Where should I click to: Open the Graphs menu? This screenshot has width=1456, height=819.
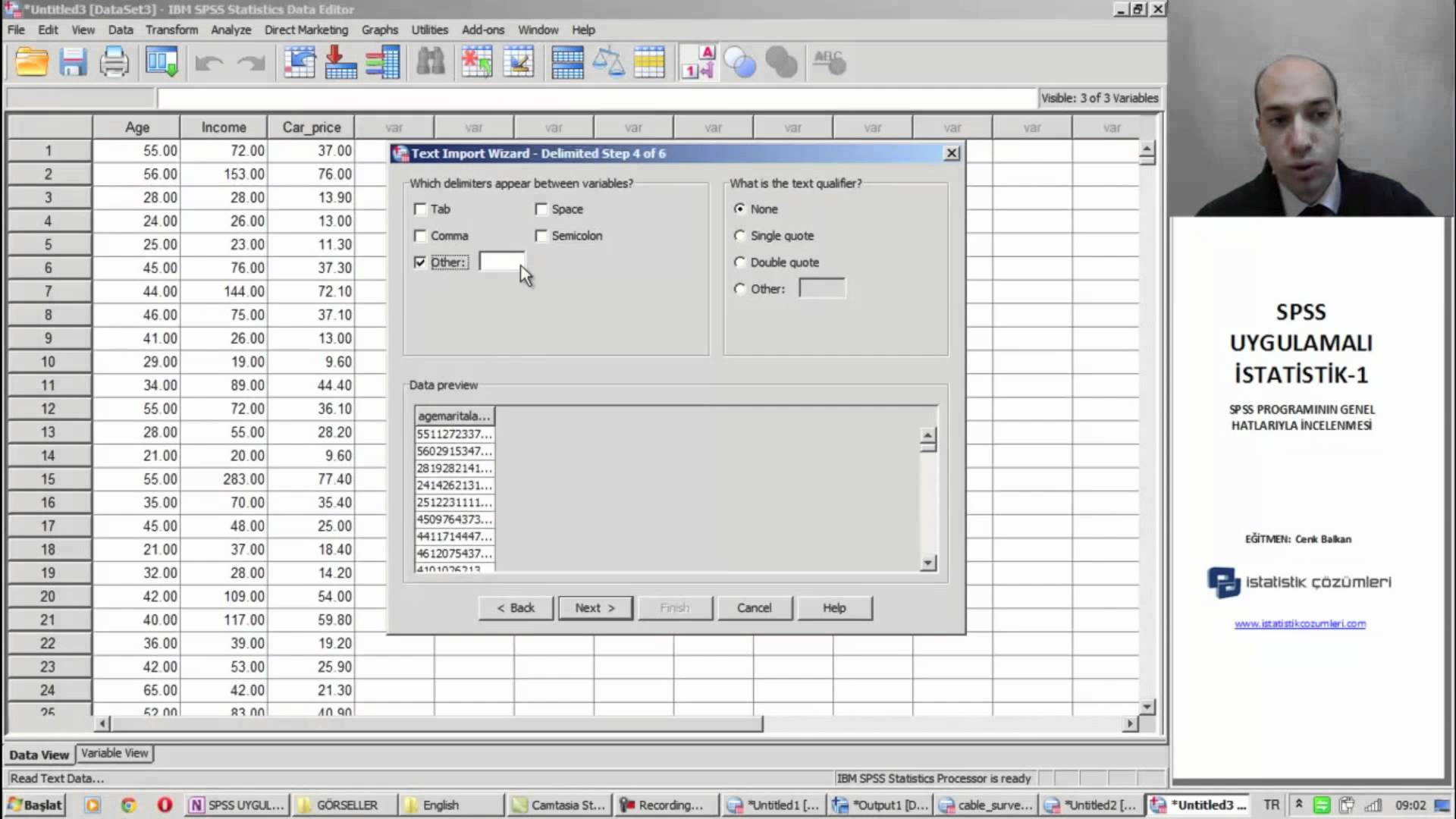coord(379,30)
